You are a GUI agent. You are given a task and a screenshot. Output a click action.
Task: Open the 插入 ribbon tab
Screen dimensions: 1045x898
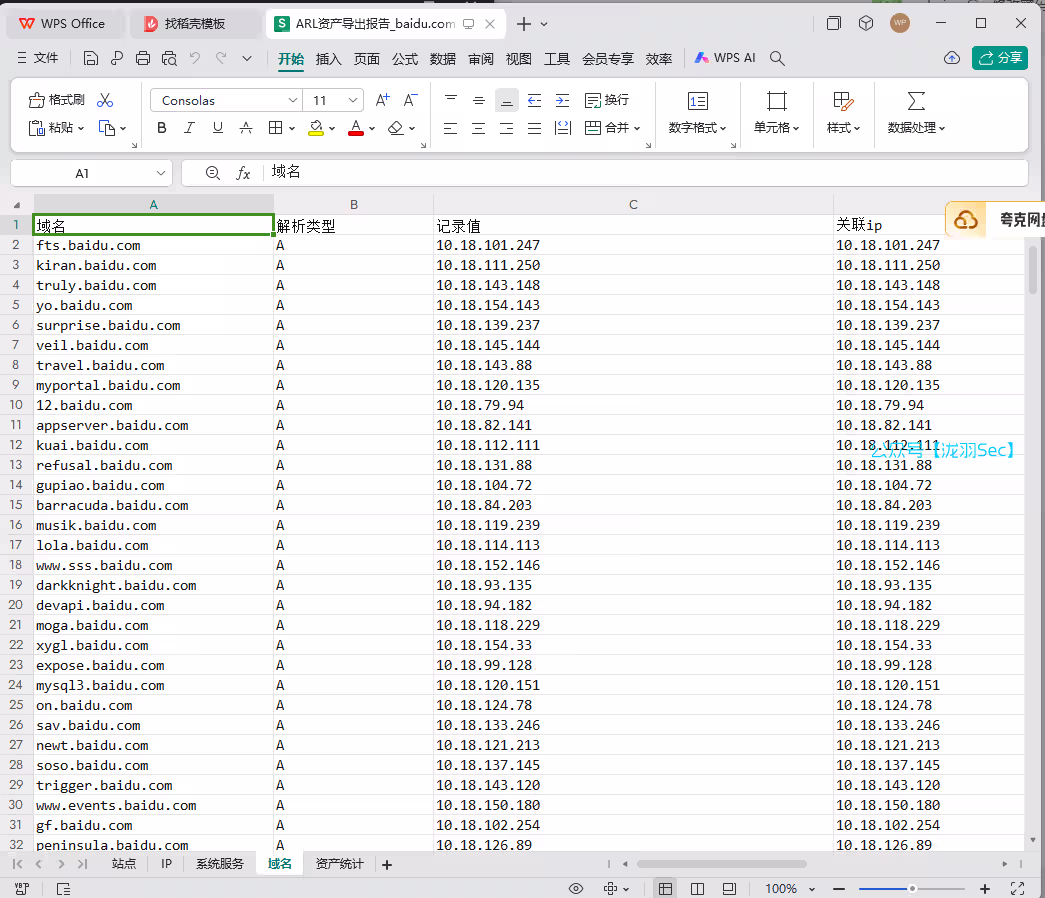(329, 59)
